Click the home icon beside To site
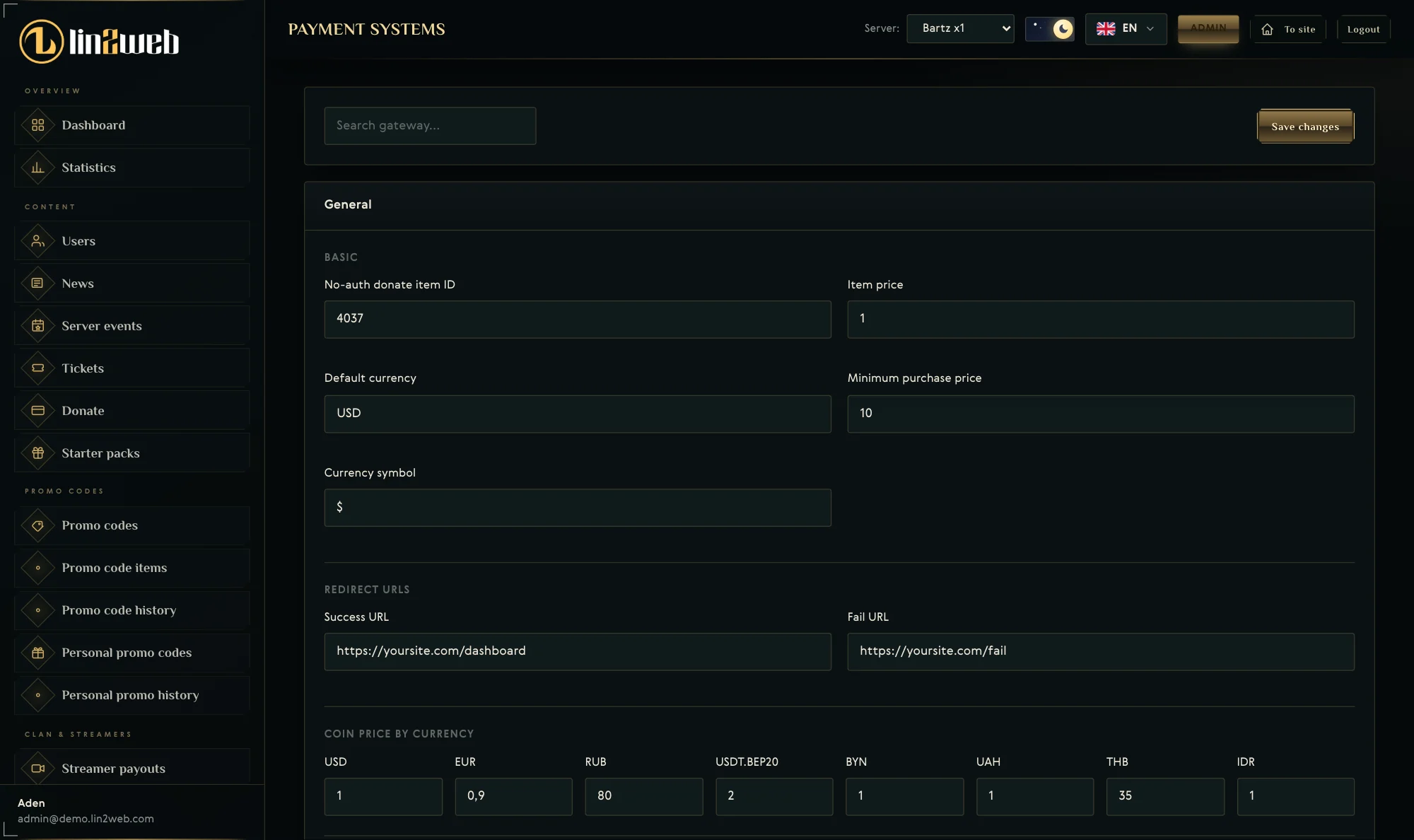The height and width of the screenshot is (840, 1414). [x=1268, y=30]
